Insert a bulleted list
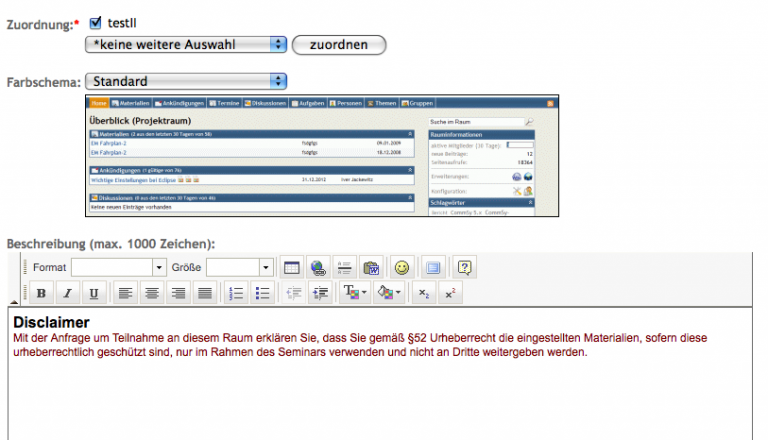Screen dimensions: 768x440 point(263,293)
